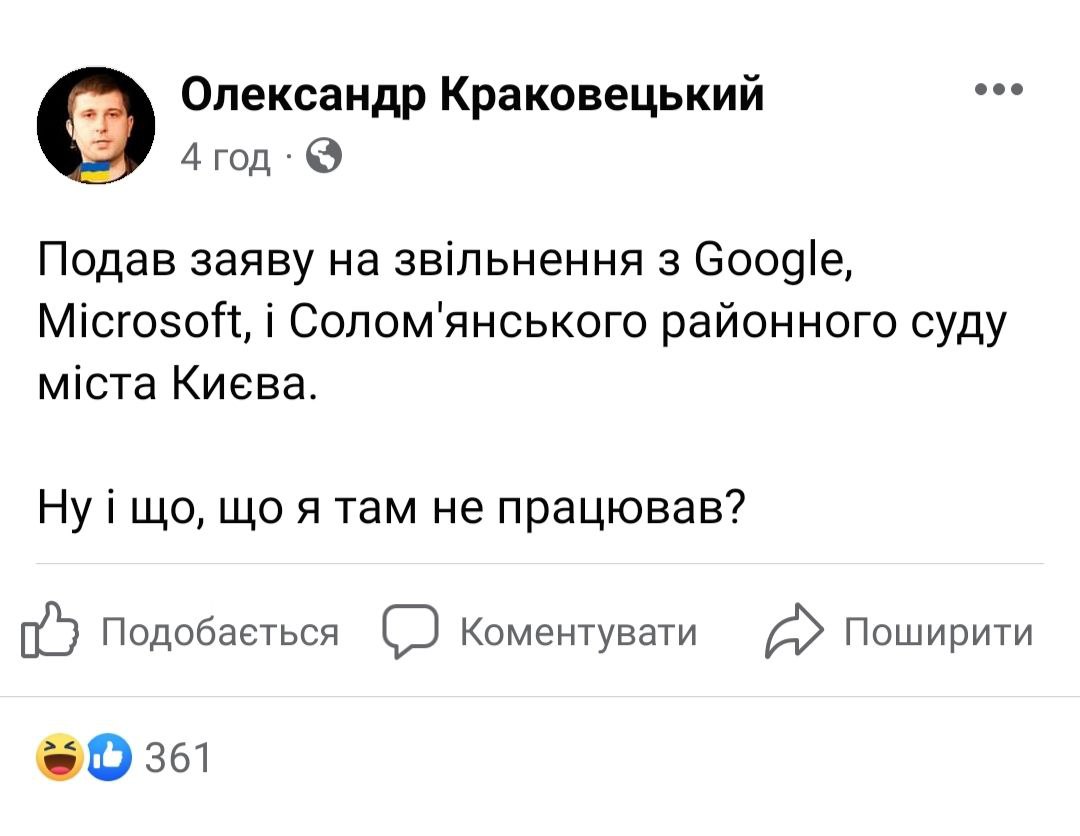The height and width of the screenshot is (836, 1080).
Task: Open the post options three-dot menu
Action: tap(998, 90)
